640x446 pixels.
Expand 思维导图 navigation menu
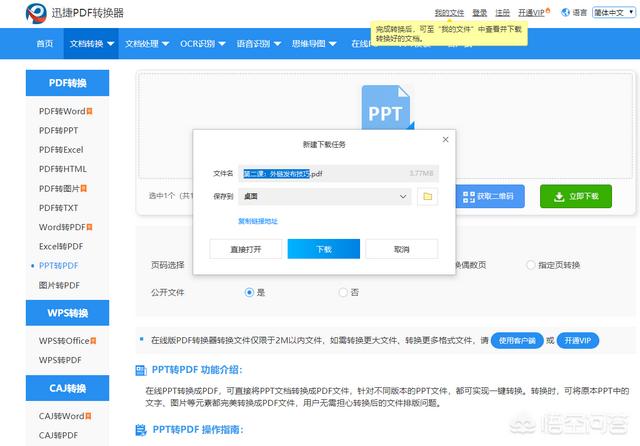[314, 44]
